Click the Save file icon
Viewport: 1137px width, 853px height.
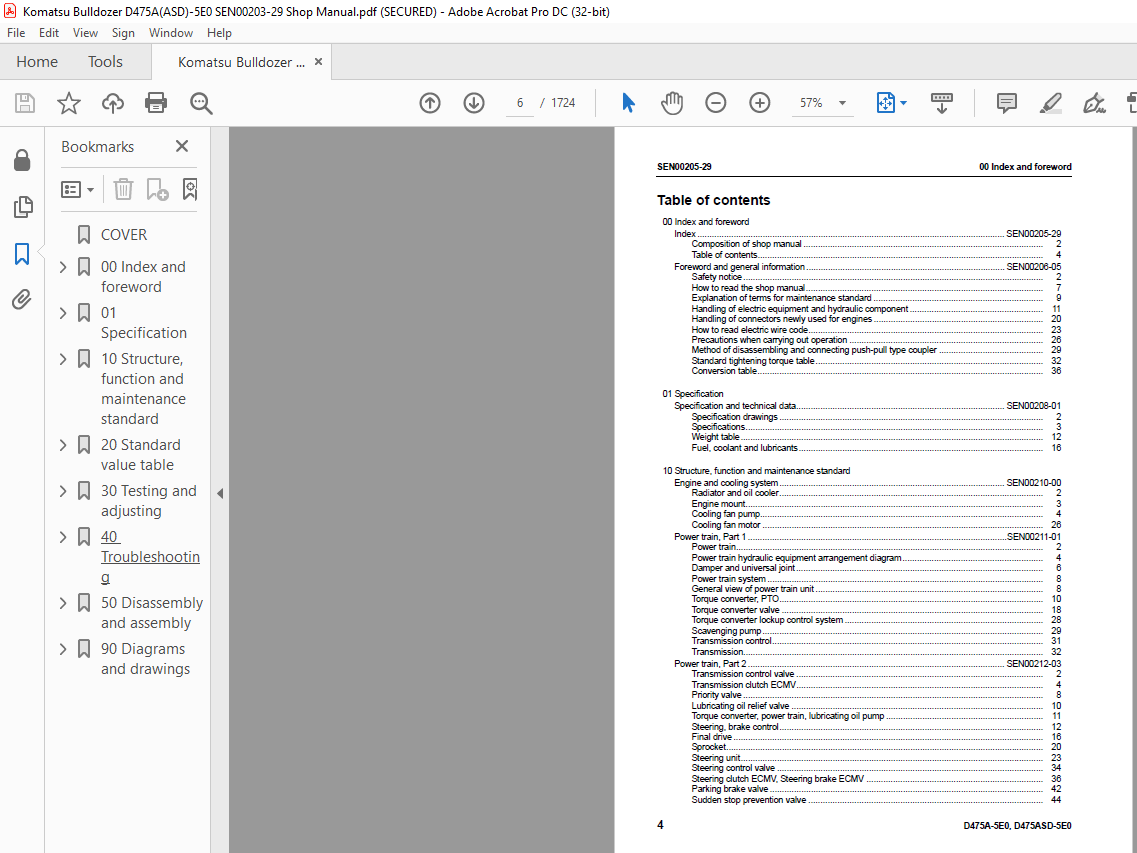tap(25, 103)
